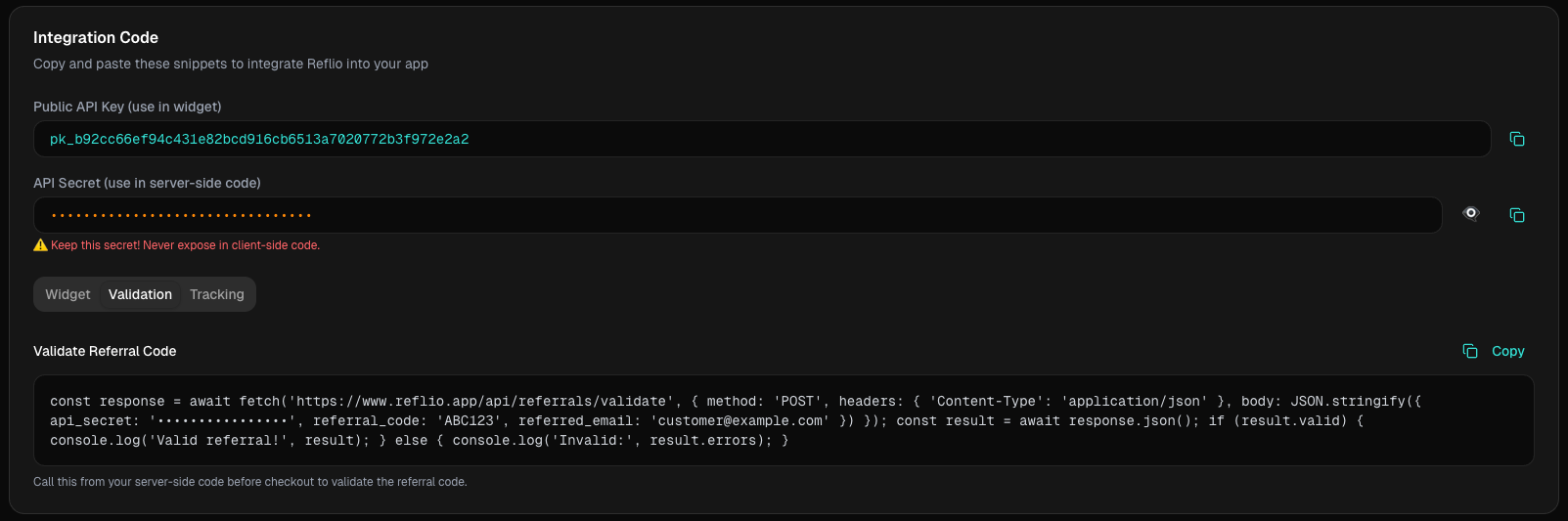Click the 'Validate Referral Code' section title
The height and width of the screenshot is (521, 1568).
coord(105,351)
